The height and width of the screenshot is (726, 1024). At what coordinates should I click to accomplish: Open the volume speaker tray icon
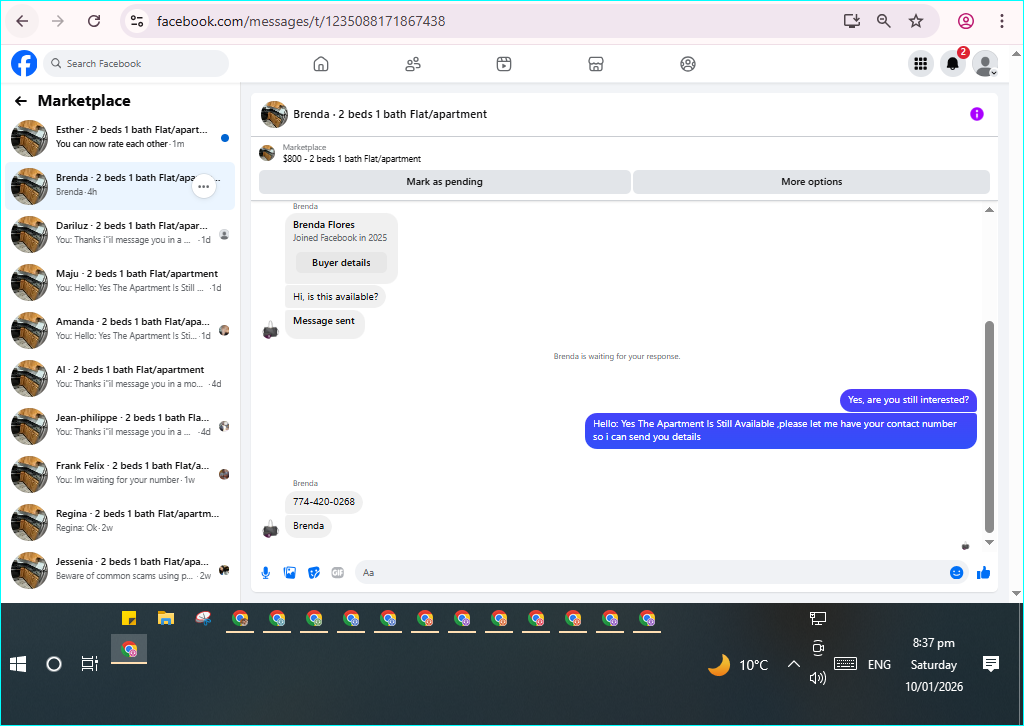click(818, 678)
